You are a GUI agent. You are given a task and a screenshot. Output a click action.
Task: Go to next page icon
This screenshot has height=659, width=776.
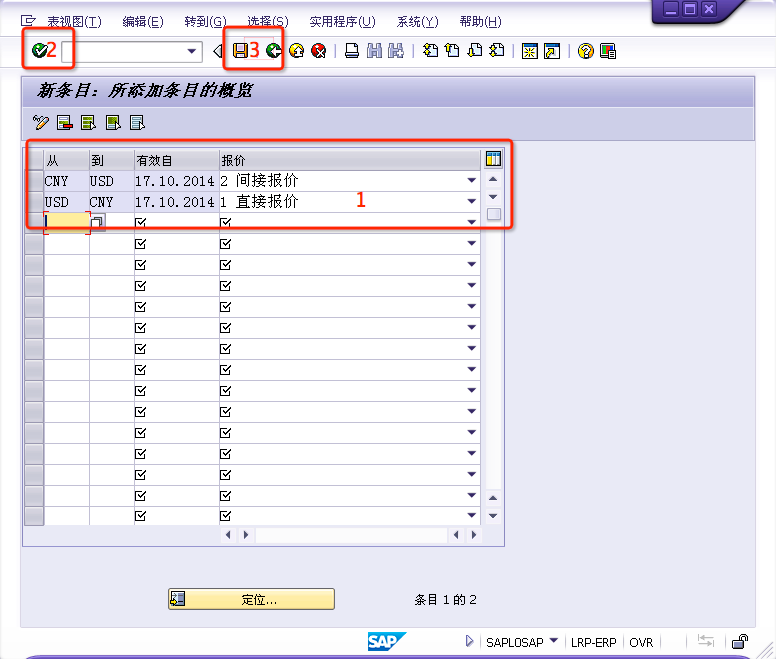tap(475, 50)
